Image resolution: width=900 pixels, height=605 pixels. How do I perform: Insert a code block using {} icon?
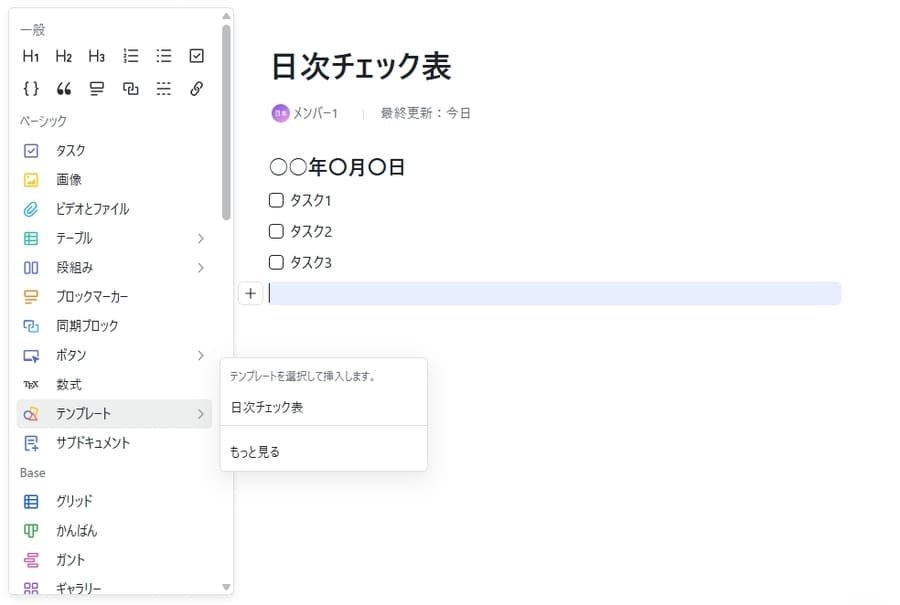[30, 88]
